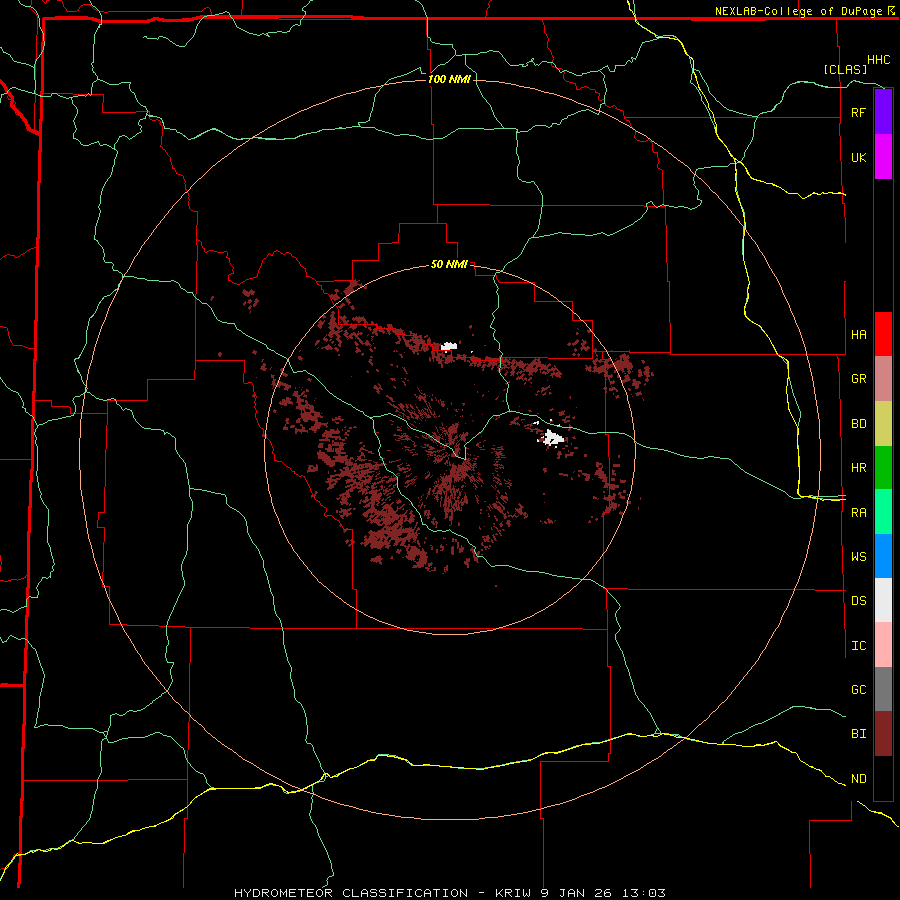The width and height of the screenshot is (900, 900).
Task: Click the DS legend label
Action: coord(858,601)
